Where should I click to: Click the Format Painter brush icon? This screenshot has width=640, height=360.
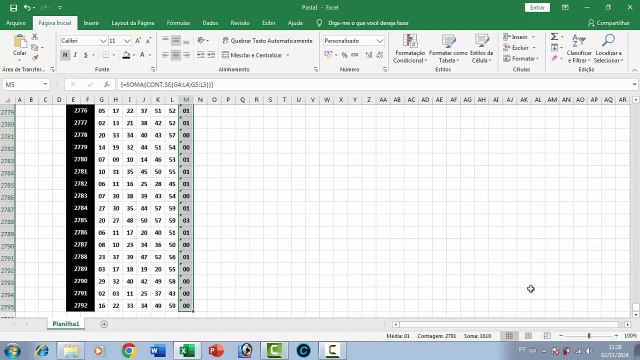click(35, 58)
